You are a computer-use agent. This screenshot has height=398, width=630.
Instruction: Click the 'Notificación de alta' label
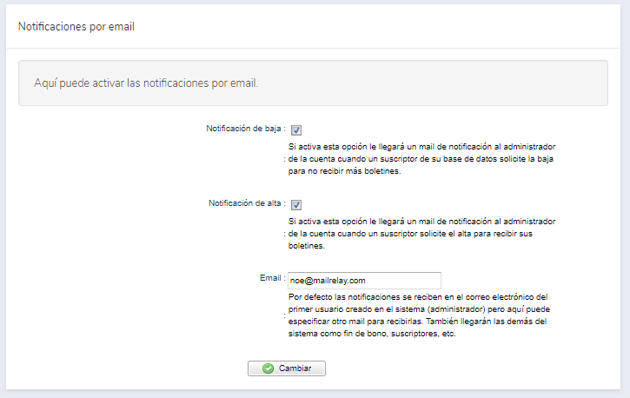245,203
